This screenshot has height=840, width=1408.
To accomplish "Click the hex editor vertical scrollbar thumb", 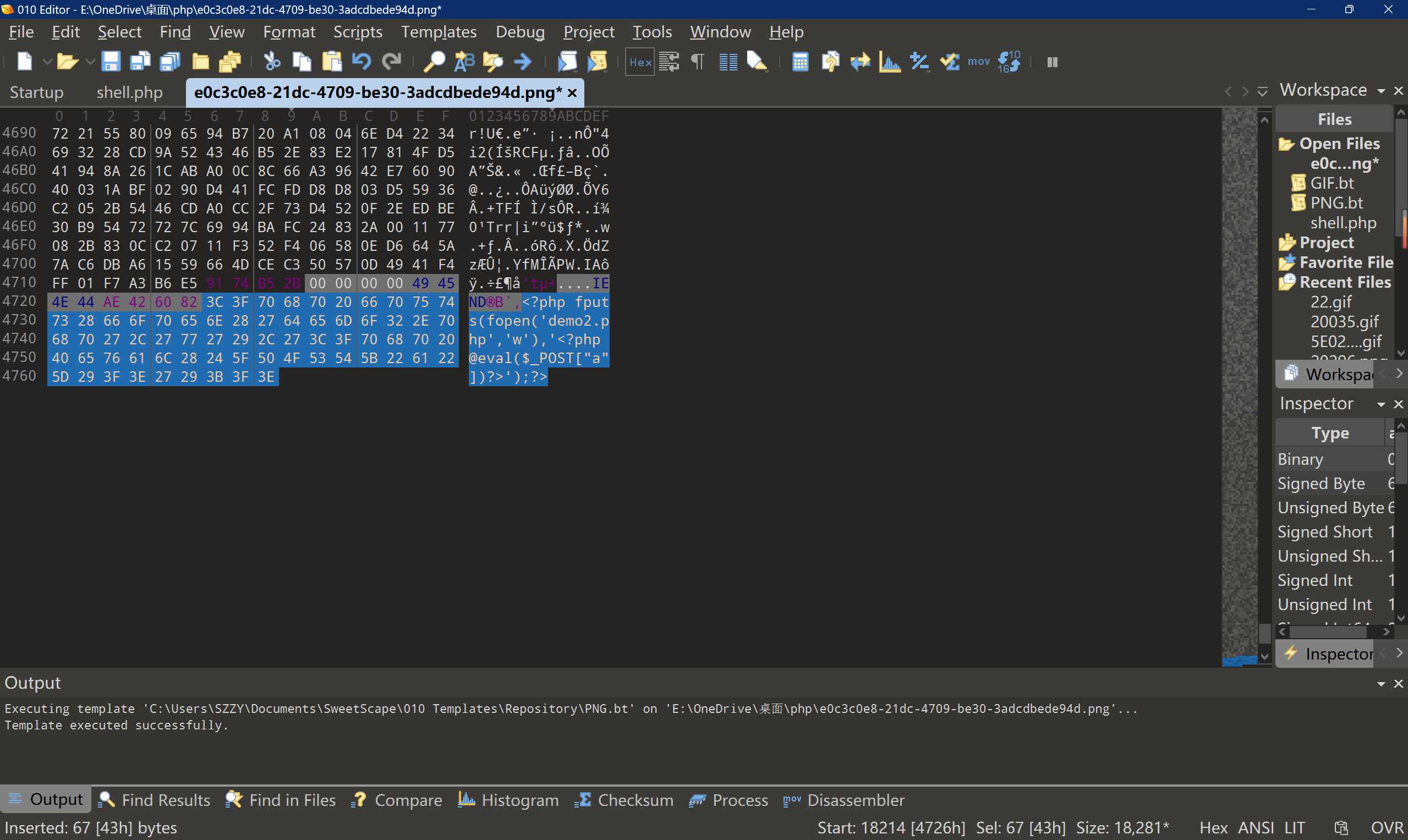I will click(1265, 633).
